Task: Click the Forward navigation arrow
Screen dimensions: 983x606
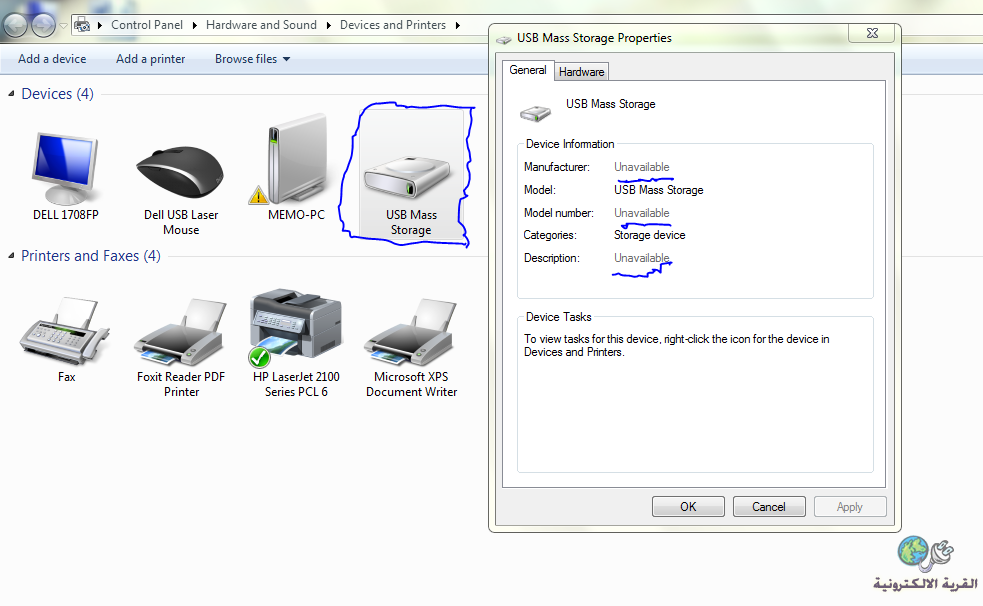Action: pyautogui.click(x=43, y=26)
